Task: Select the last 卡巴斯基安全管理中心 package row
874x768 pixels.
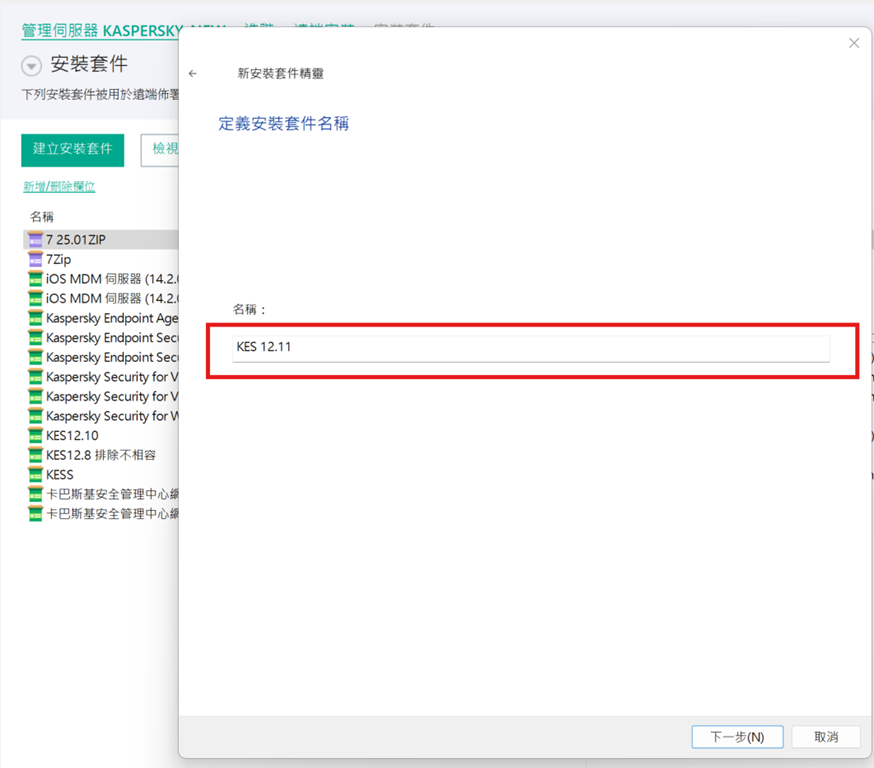Action: pyautogui.click(x=112, y=514)
